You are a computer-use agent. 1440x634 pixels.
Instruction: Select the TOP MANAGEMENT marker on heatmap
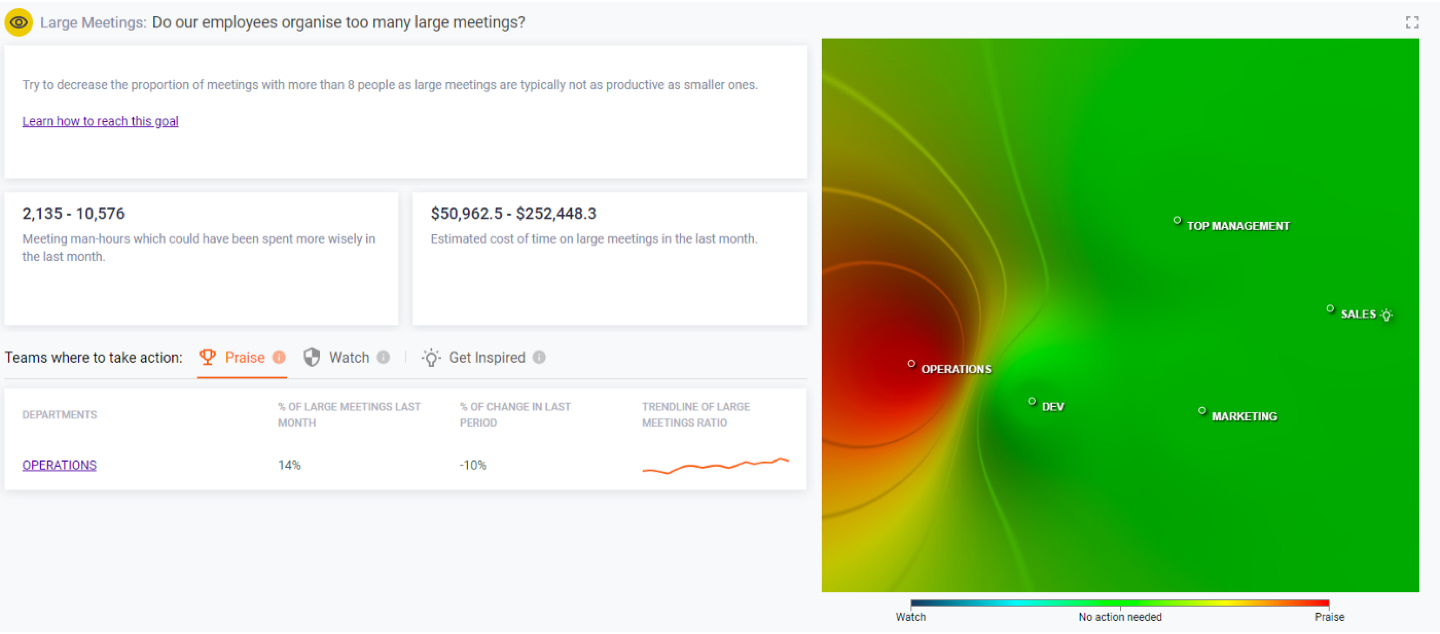point(1177,220)
